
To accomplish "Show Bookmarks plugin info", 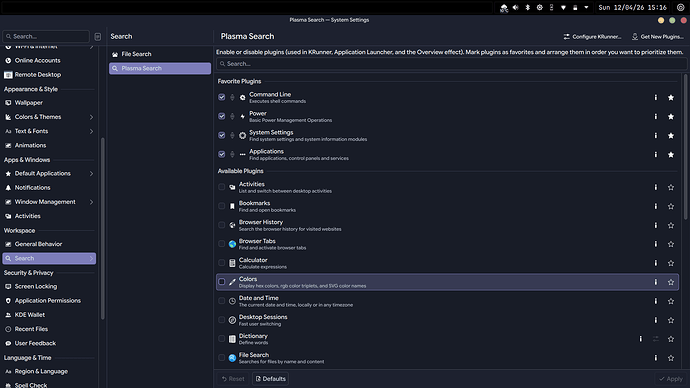I will point(655,206).
